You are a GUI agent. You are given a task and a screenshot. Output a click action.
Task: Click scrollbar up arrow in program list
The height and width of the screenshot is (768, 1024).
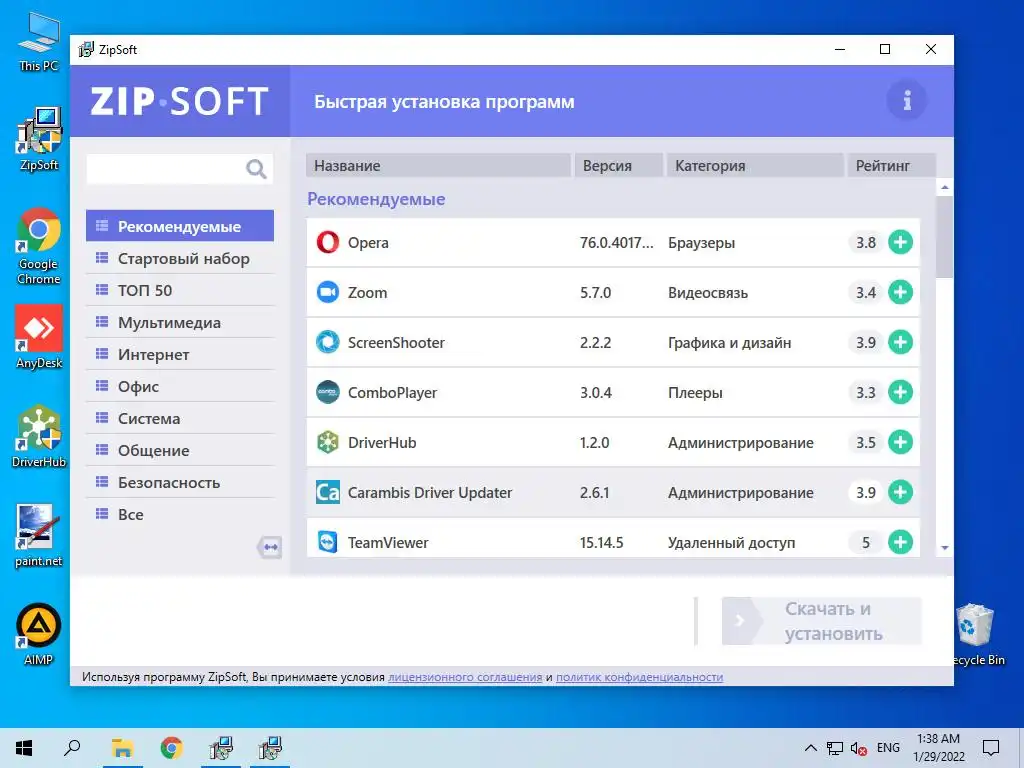944,187
